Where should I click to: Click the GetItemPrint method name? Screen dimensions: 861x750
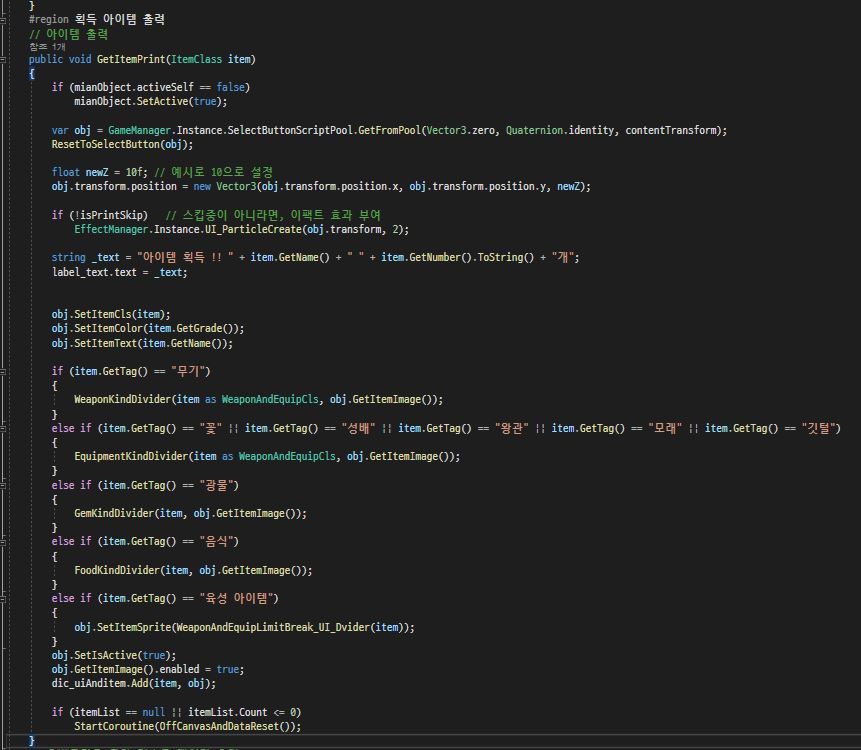[131, 59]
